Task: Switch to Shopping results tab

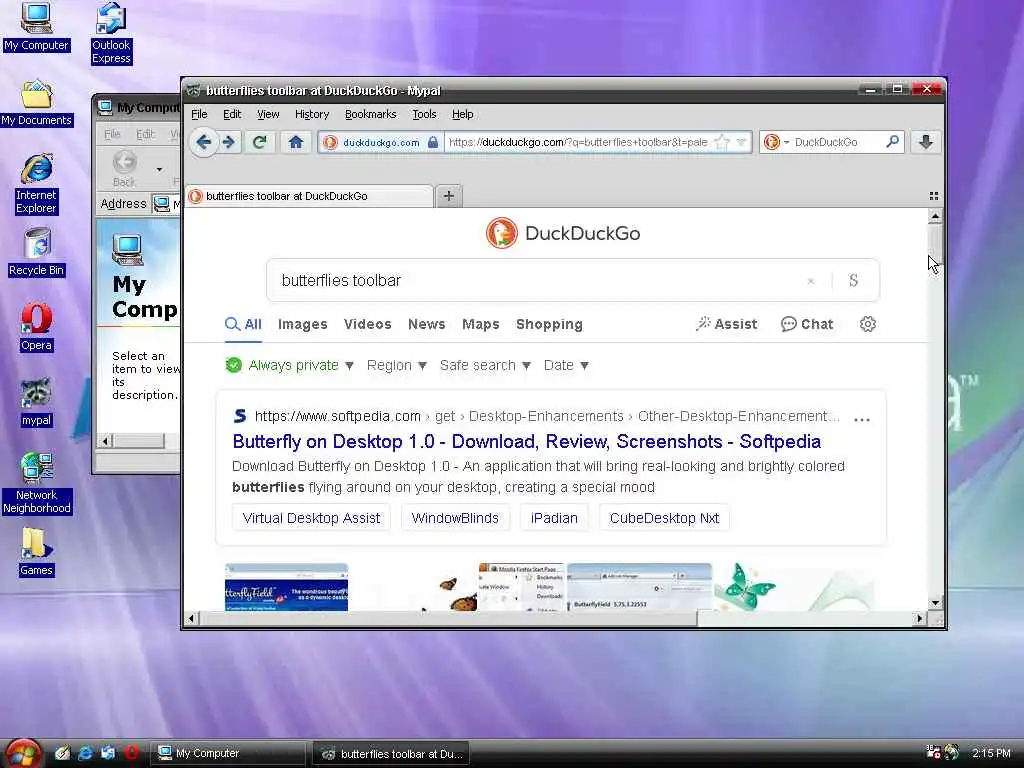Action: 549,324
